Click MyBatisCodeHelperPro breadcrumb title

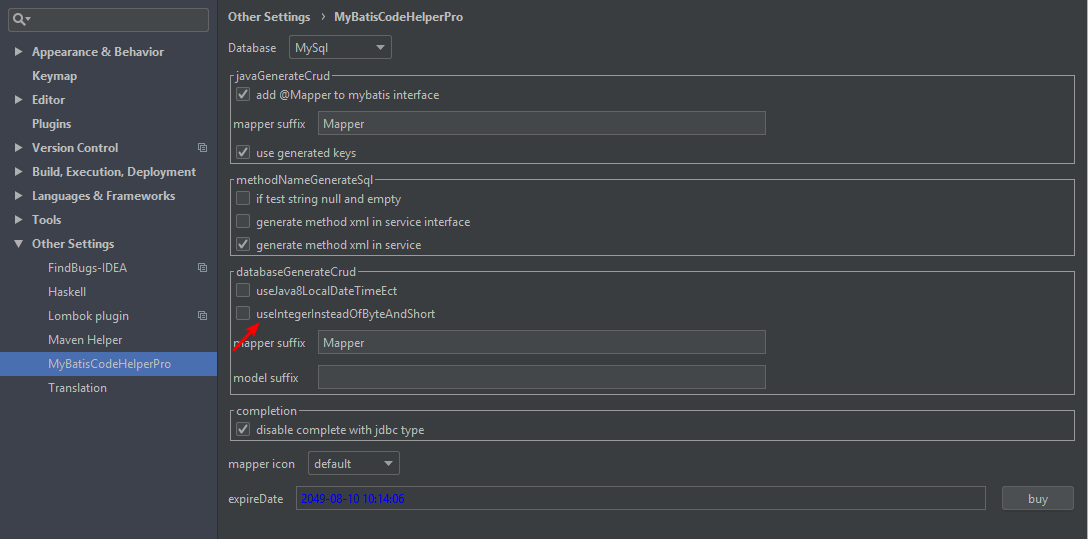tap(398, 17)
